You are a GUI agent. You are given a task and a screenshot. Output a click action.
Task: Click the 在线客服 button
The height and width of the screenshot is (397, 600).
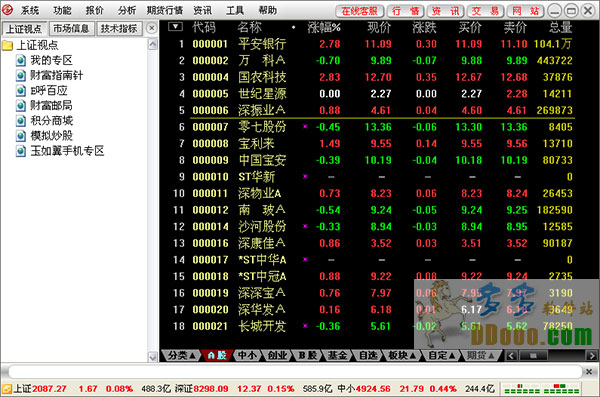pos(359,11)
